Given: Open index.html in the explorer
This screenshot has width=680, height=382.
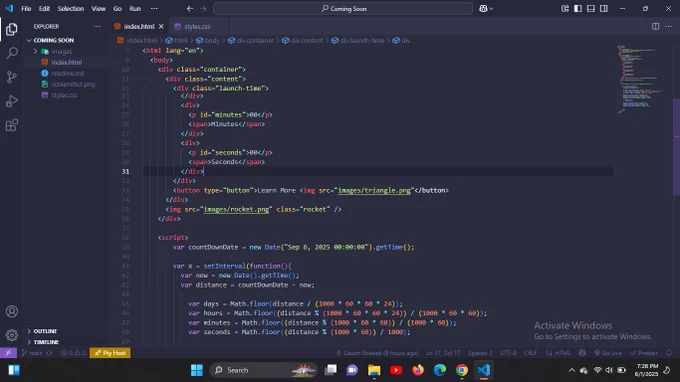Looking at the screenshot, I should [66, 62].
